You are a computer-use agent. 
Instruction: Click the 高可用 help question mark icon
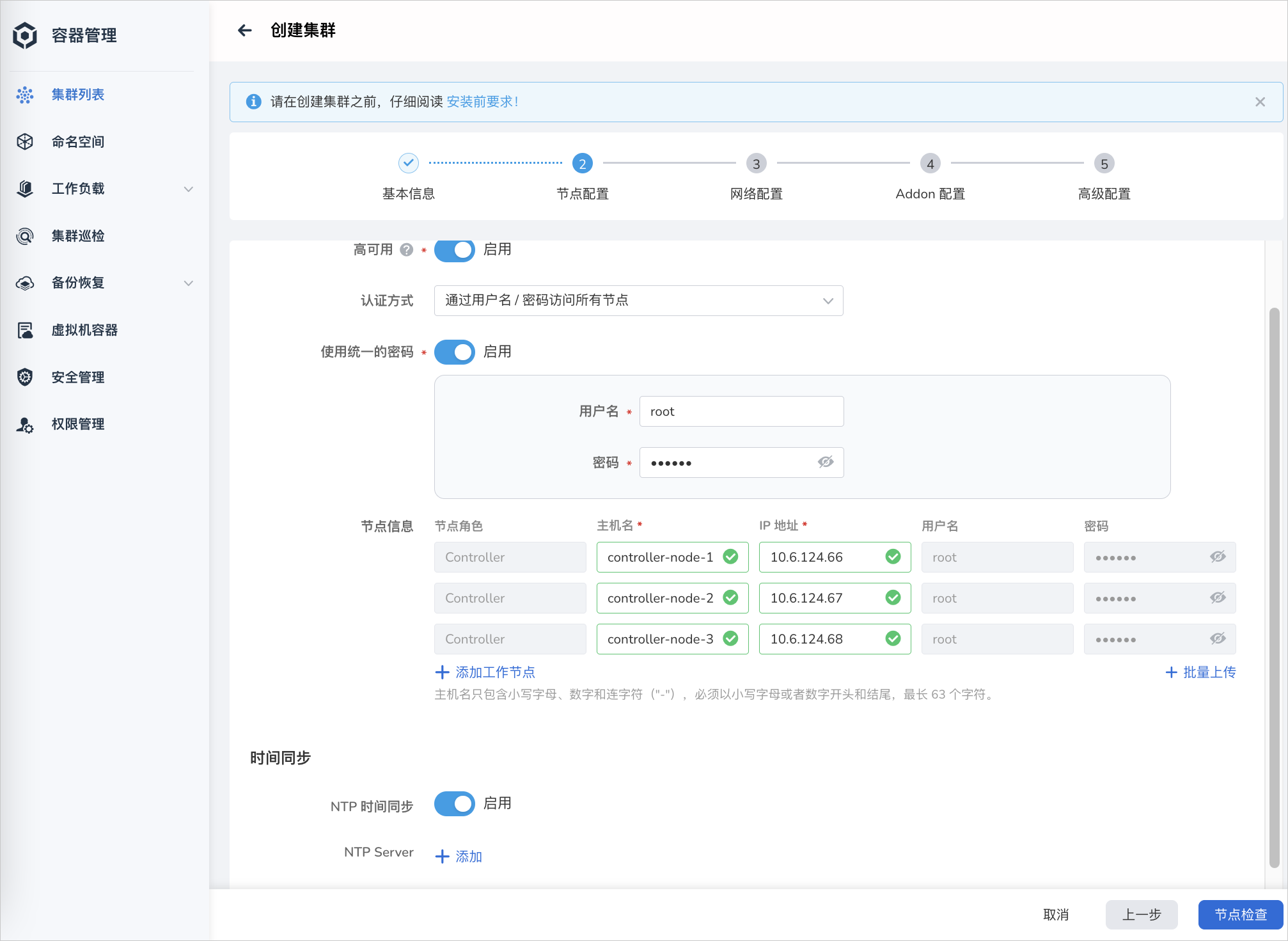407,249
